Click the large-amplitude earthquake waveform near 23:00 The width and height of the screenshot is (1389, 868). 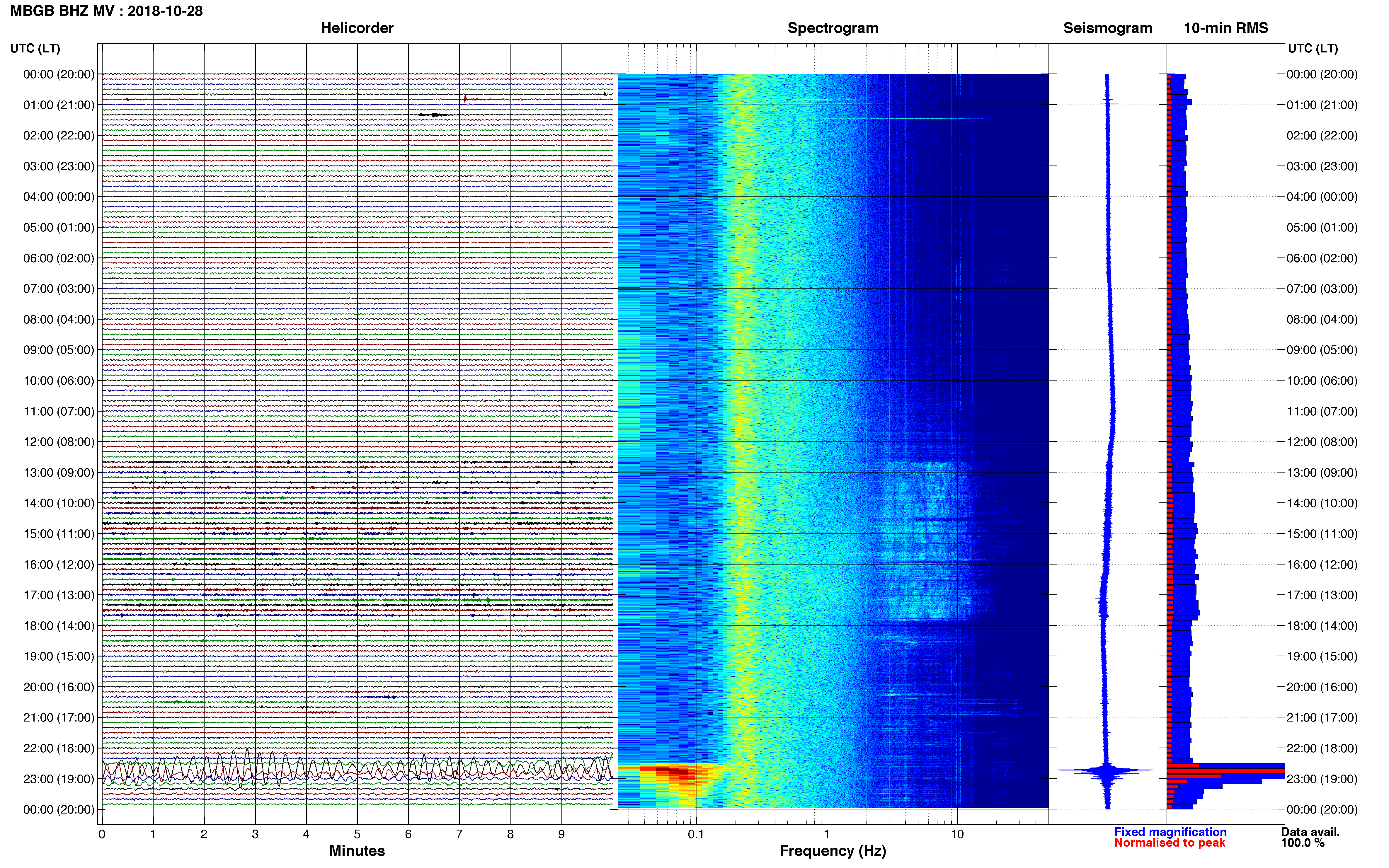357,769
